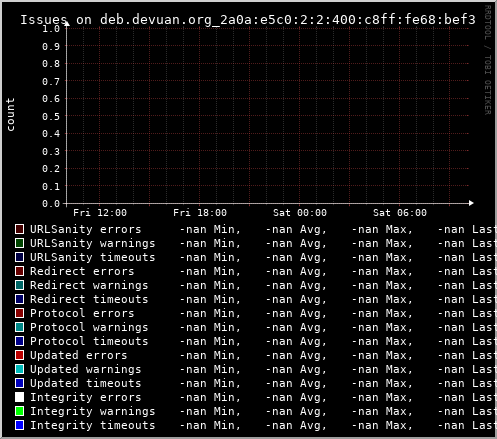Click the Integrity timeouts blue swatch

coord(20,425)
